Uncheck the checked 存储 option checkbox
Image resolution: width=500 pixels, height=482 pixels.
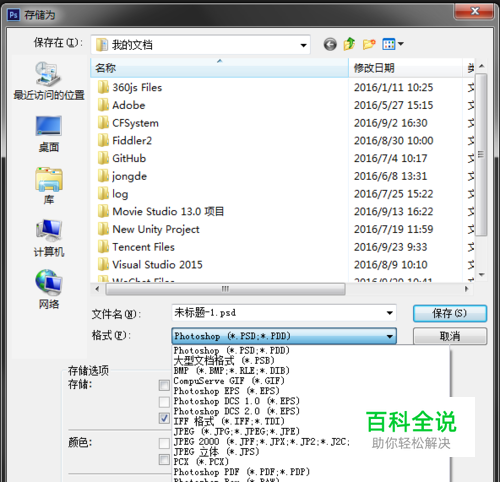click(x=164, y=418)
